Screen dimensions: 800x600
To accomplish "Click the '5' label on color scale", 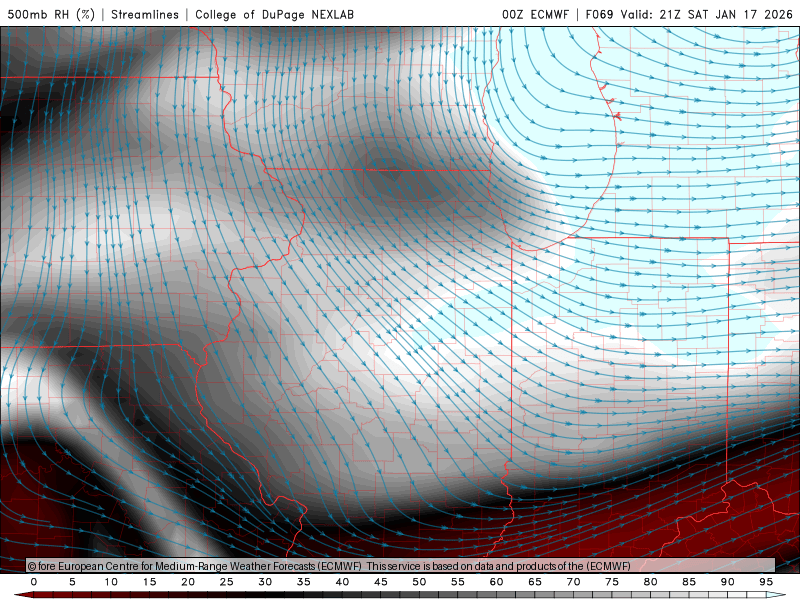I will coord(72,582).
